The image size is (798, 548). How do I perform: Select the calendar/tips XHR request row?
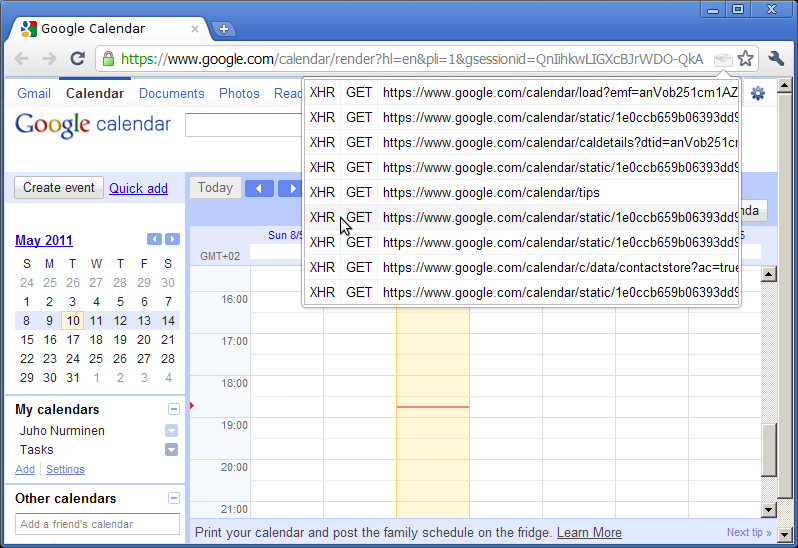[x=521, y=192]
